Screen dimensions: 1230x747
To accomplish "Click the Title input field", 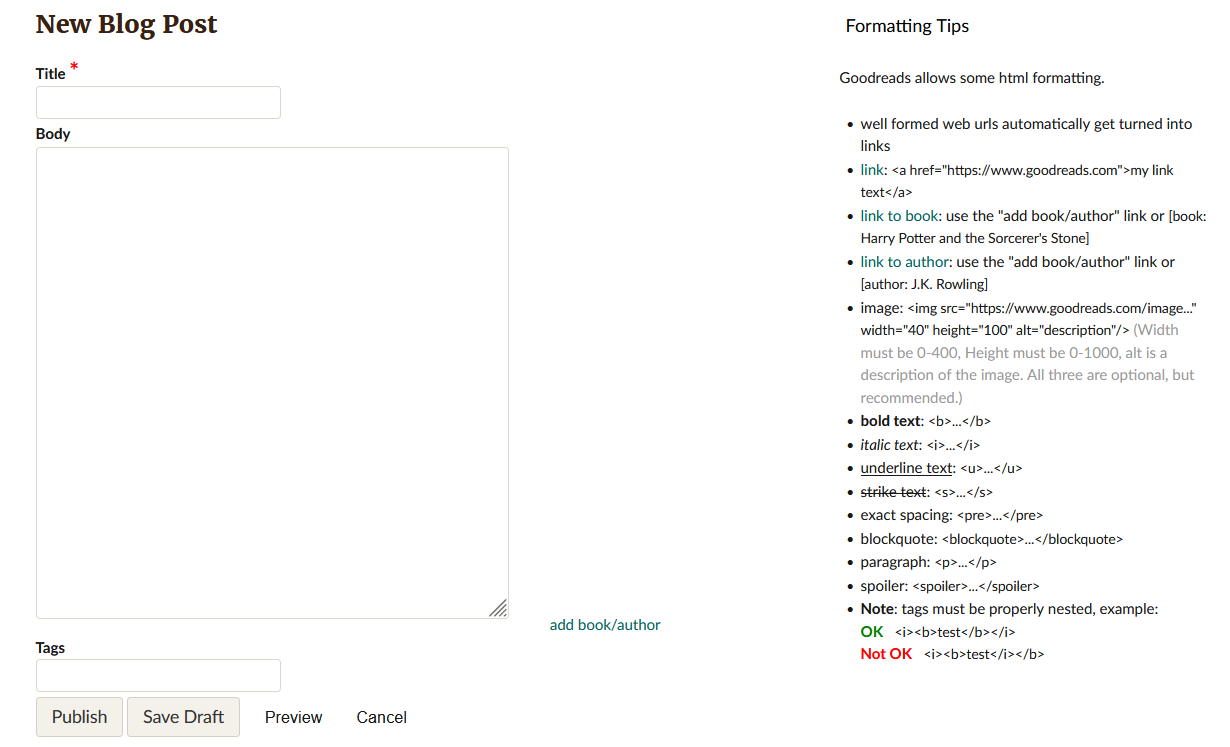I will point(158,102).
